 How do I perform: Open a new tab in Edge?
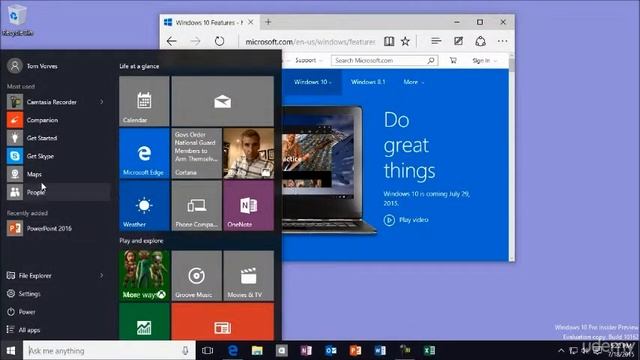[x=268, y=22]
